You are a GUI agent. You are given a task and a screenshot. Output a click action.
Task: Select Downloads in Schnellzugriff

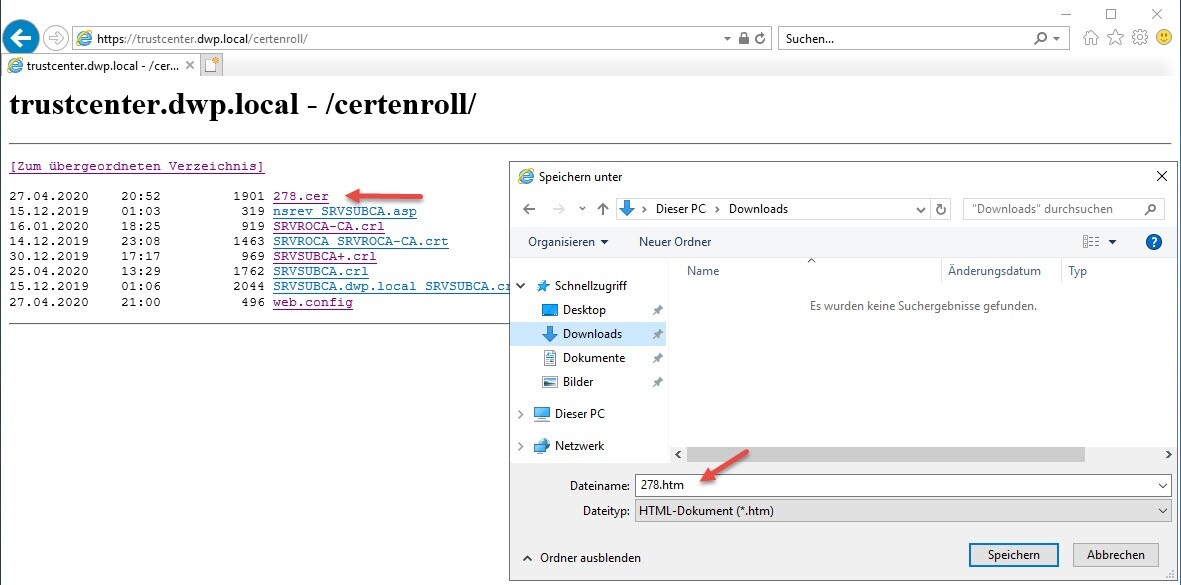591,334
